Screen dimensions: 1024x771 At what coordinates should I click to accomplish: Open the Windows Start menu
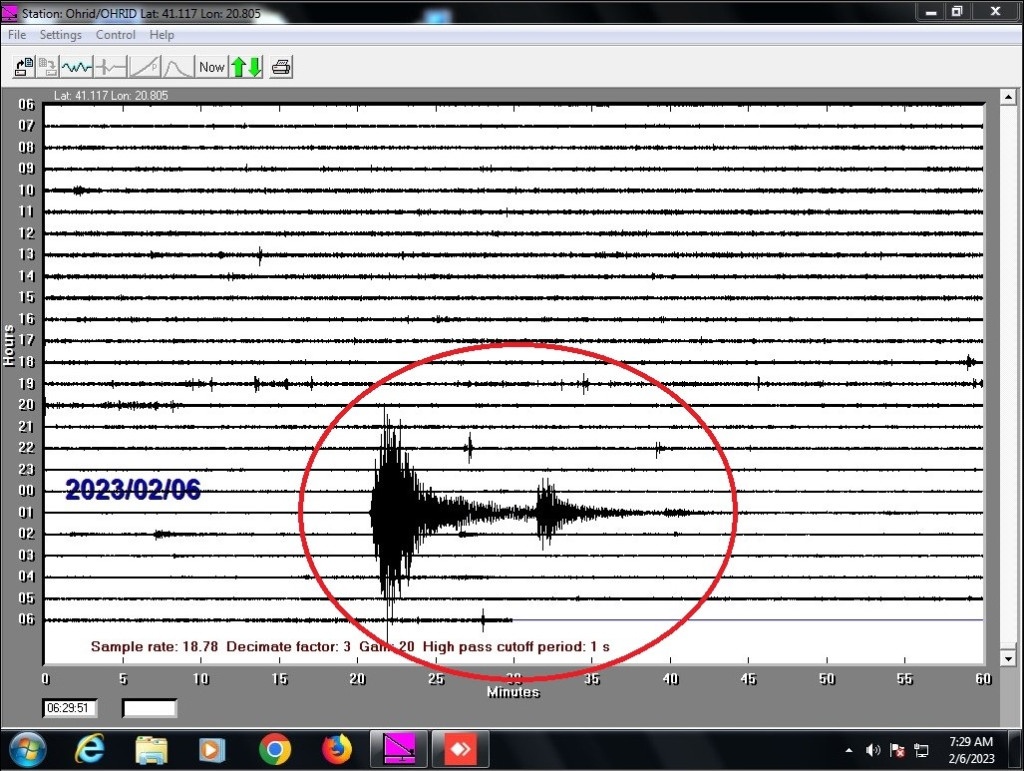pyautogui.click(x=26, y=749)
